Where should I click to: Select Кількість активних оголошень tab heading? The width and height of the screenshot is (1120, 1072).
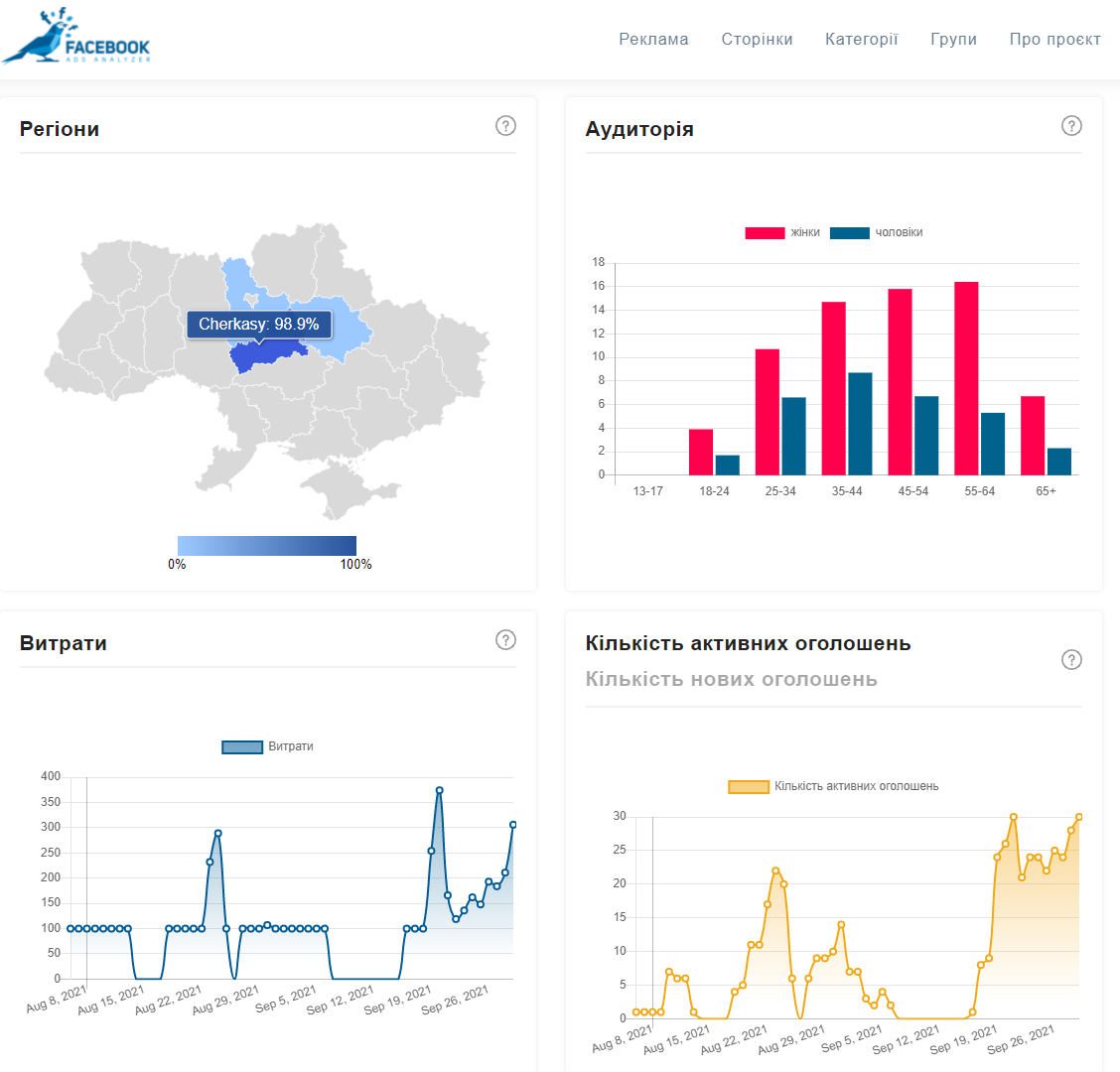[748, 644]
